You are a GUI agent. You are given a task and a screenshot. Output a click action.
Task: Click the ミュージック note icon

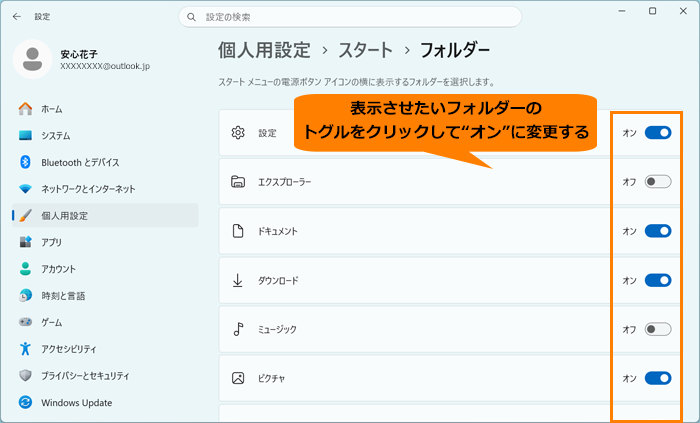(238, 329)
